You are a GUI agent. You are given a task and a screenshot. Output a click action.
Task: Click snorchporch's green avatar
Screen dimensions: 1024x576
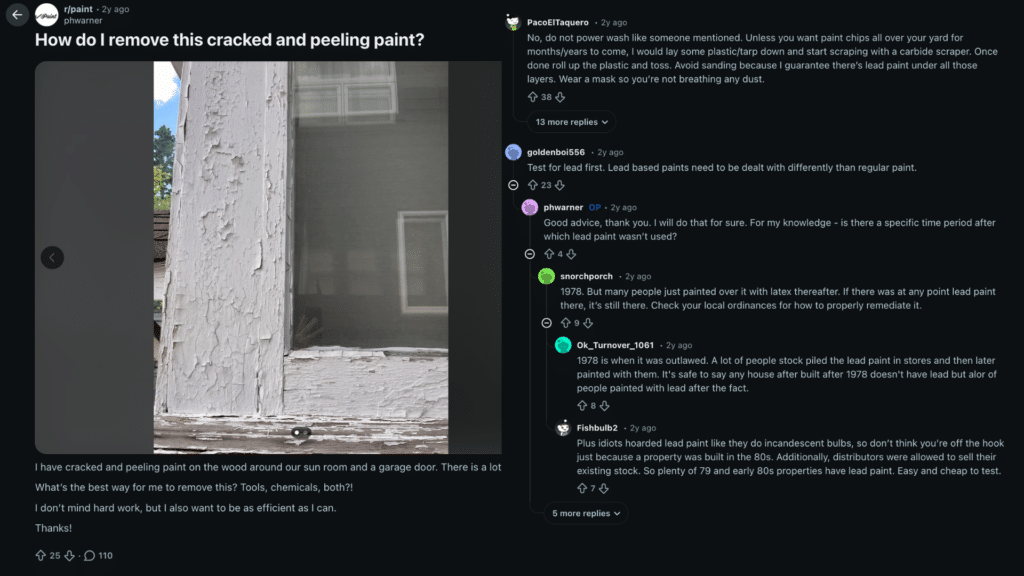[546, 276]
